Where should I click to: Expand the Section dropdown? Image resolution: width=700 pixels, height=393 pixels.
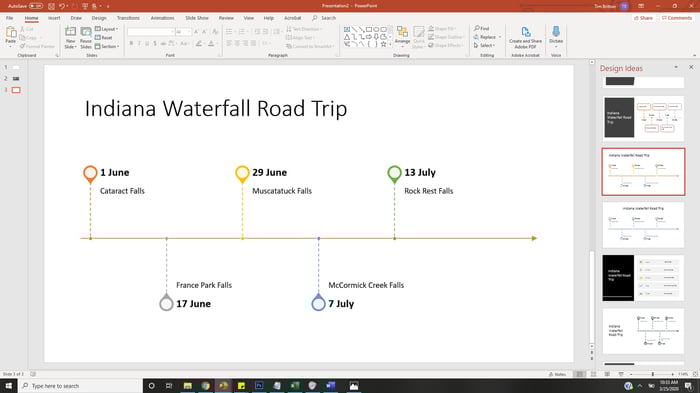pos(107,46)
